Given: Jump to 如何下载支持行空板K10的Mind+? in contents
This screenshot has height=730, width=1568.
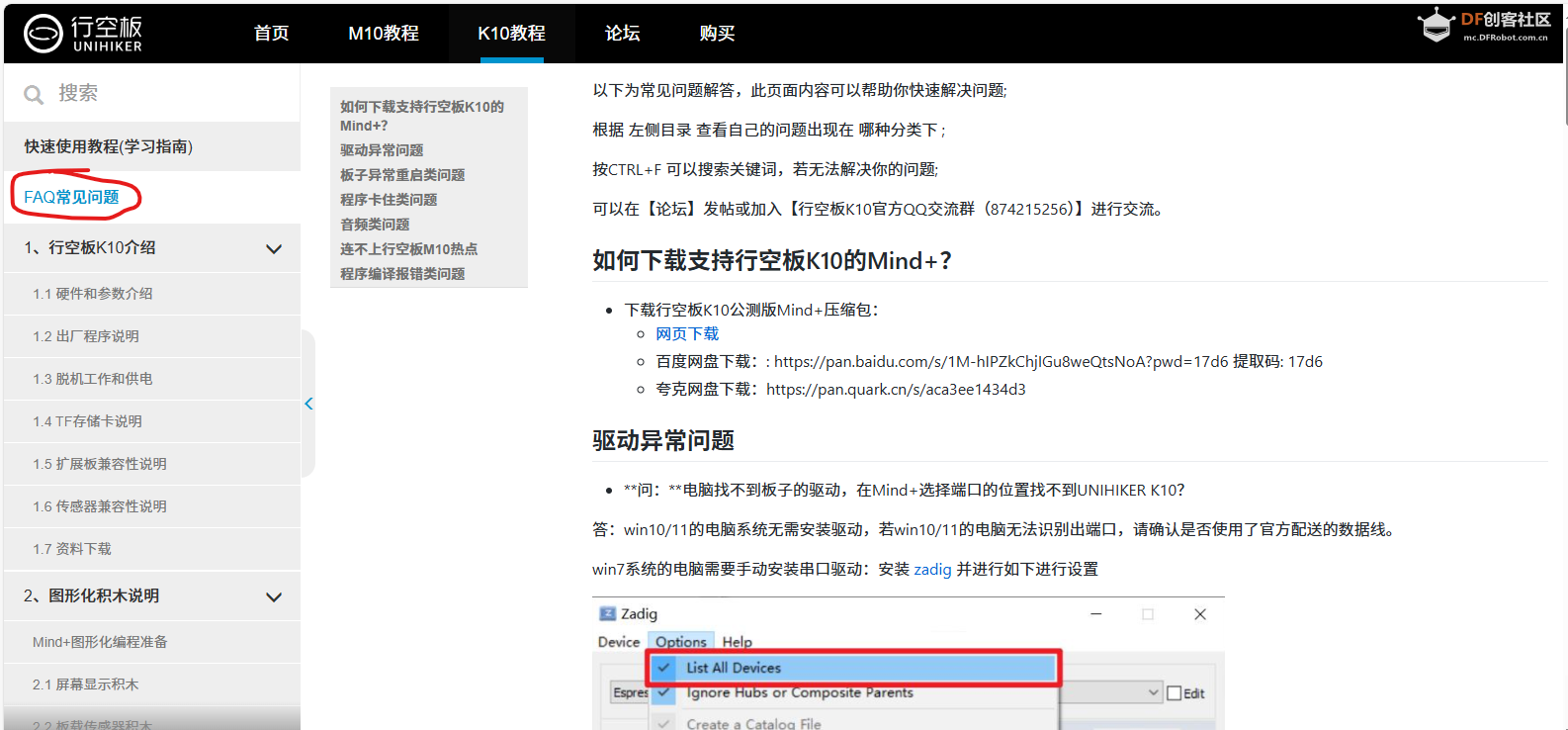Looking at the screenshot, I should coord(422,116).
